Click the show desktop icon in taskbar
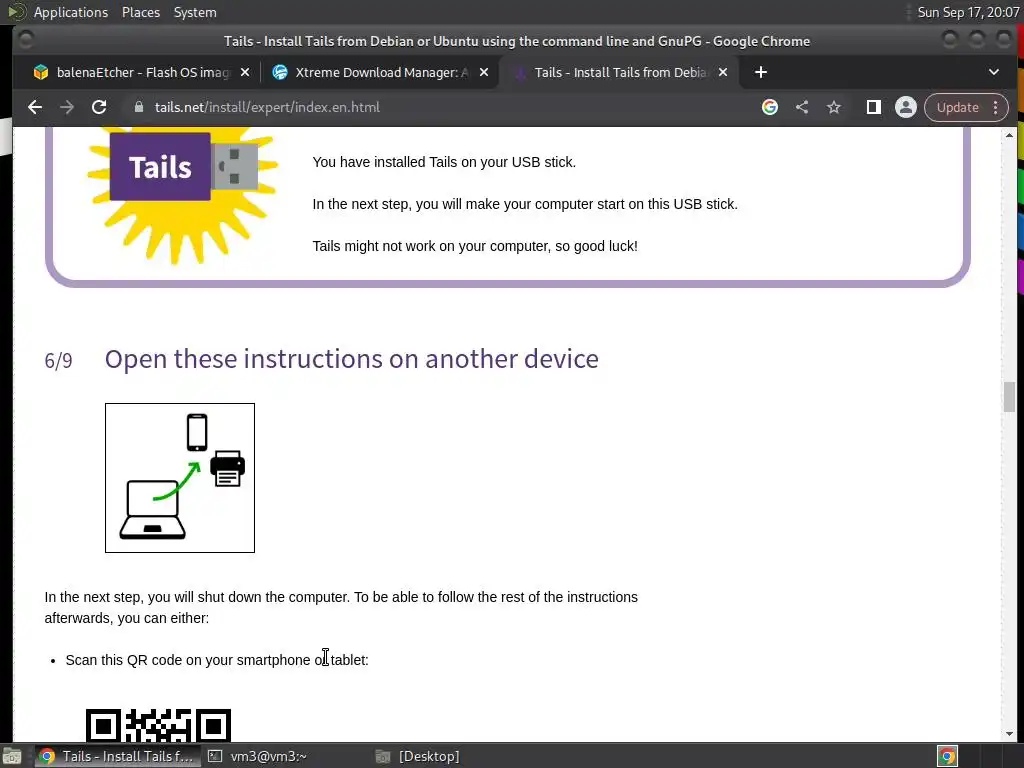Screen dimensions: 1024x768 12,756
